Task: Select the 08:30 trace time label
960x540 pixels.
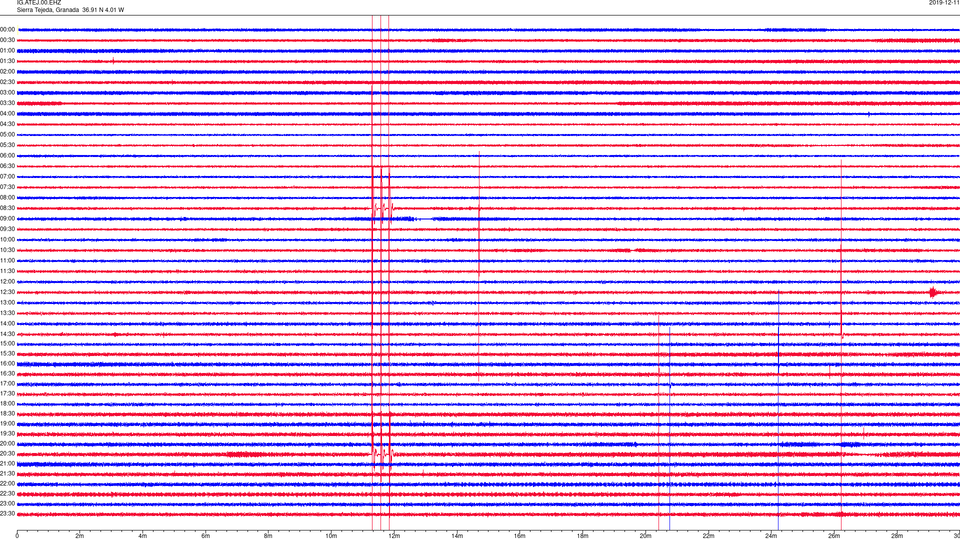Action: [7, 208]
